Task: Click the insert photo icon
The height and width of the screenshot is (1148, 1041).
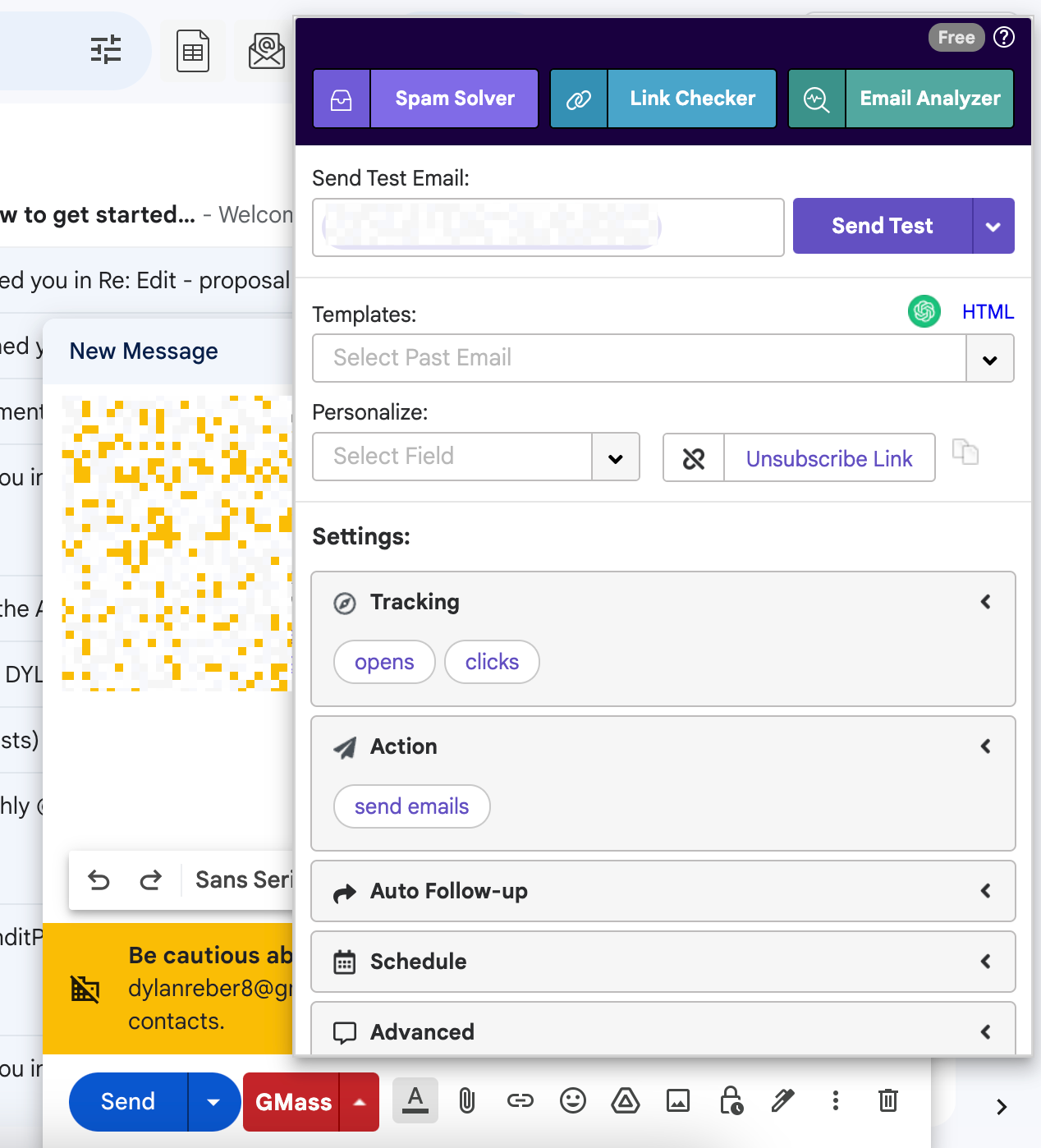Action: tap(678, 1100)
